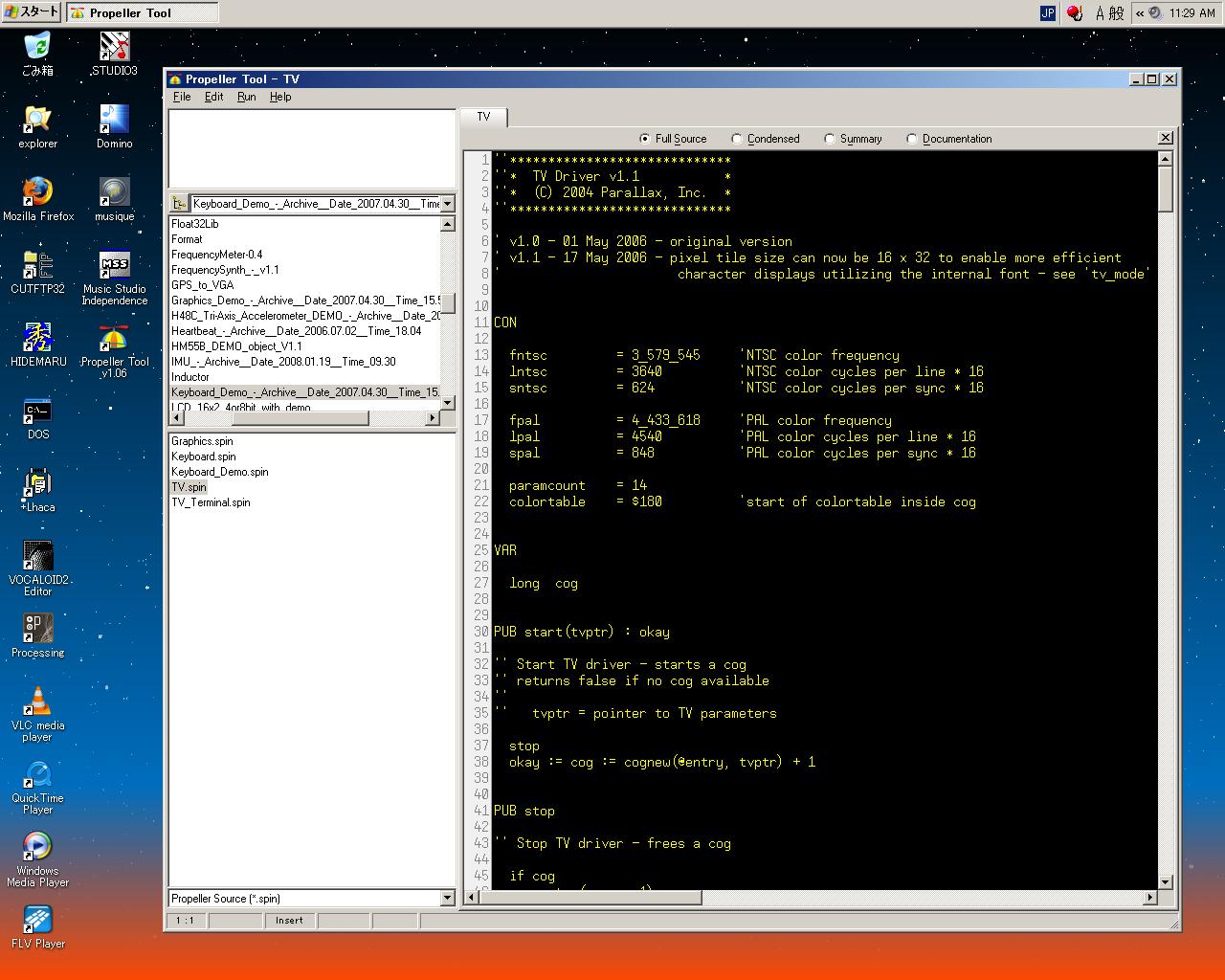Open the Propeller Source file filter dropdown
The image size is (1225, 980).
click(x=447, y=899)
